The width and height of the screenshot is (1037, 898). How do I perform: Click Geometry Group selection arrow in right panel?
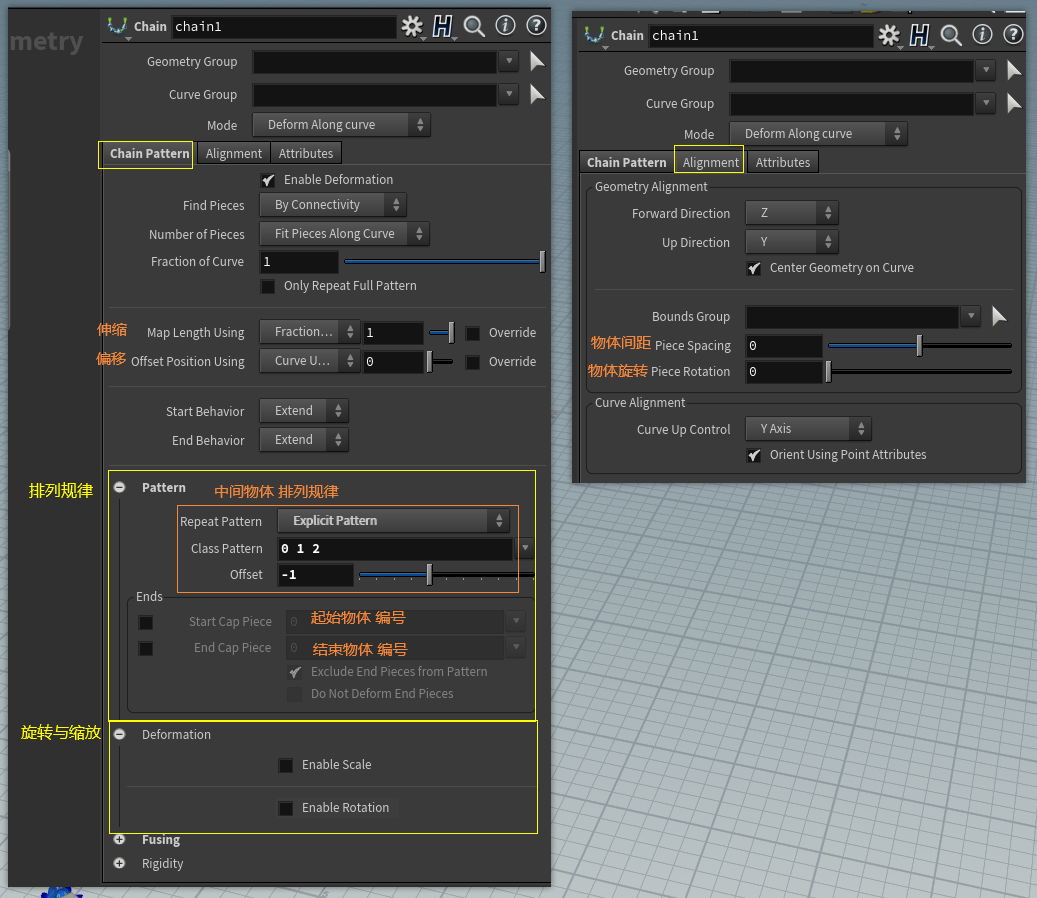(x=1014, y=70)
